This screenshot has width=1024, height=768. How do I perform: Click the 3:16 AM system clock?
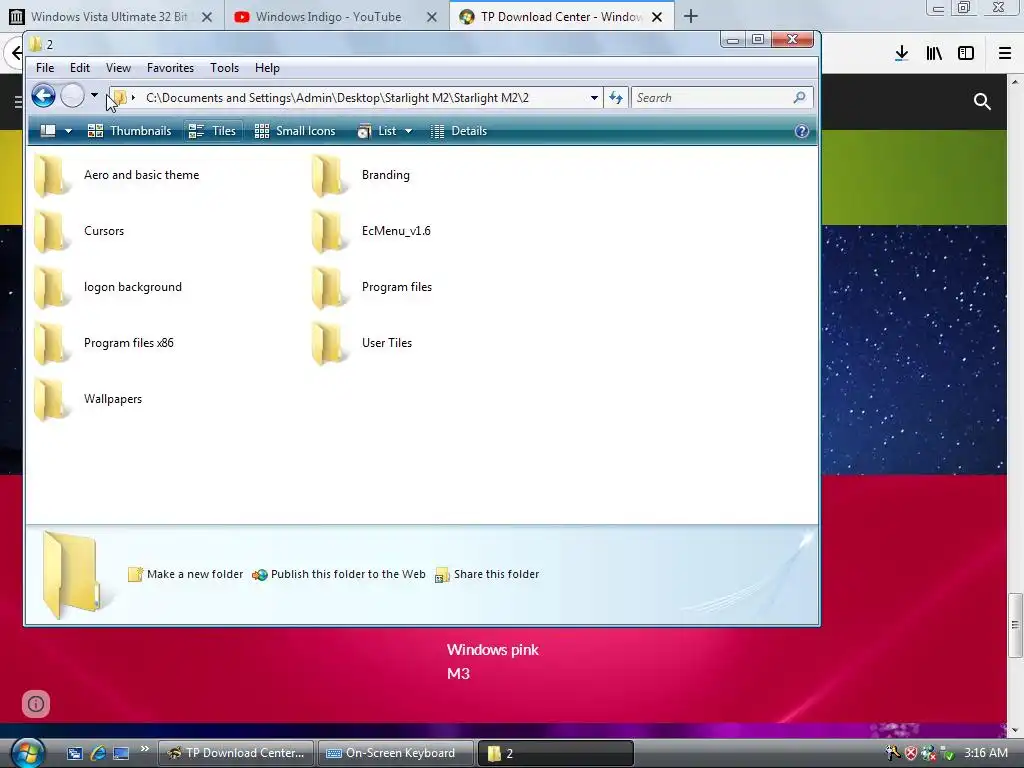(985, 753)
